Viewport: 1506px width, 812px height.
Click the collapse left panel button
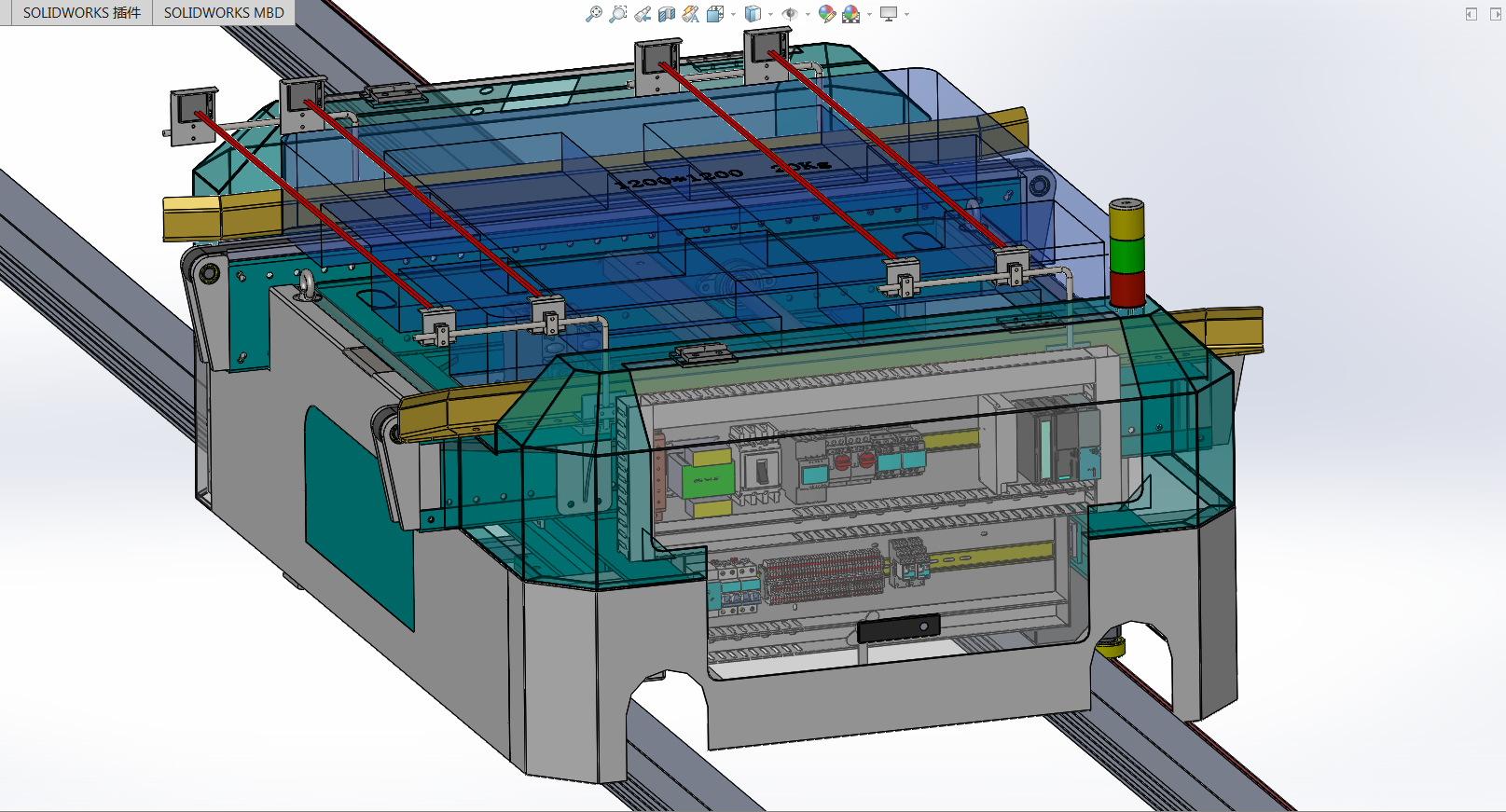1471,14
